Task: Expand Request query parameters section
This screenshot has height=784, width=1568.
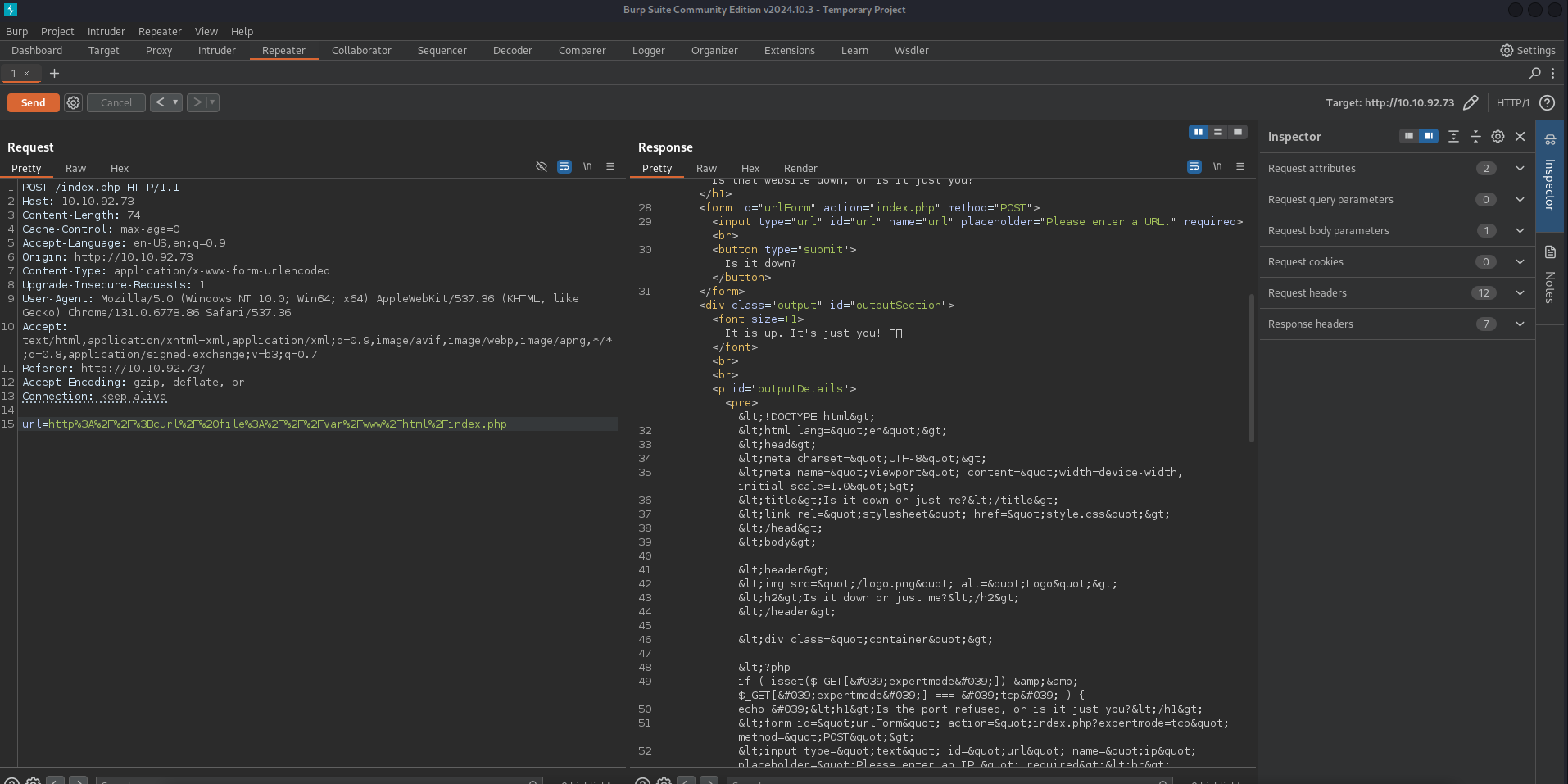Action: (1397, 199)
